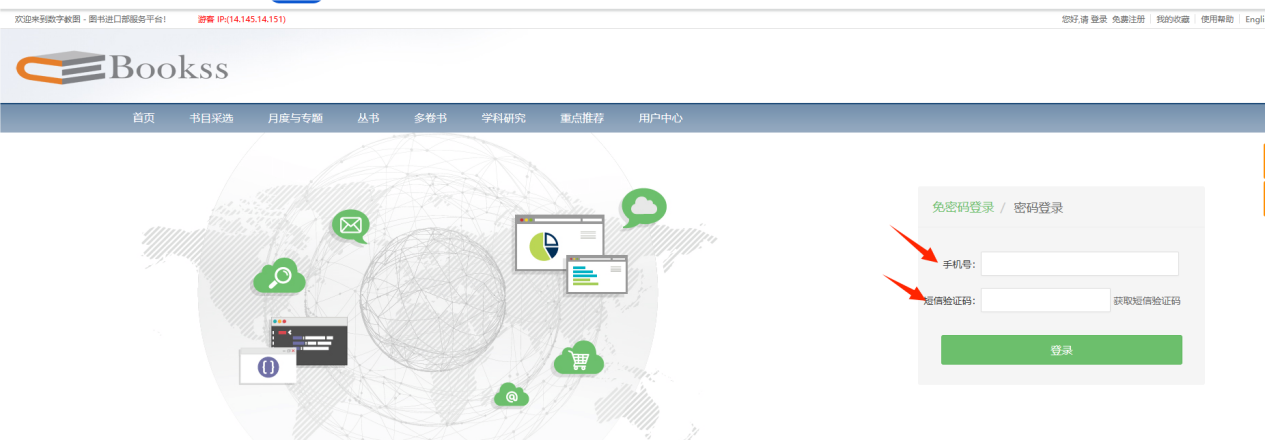
Task: Click the green shopping cart cloud icon
Action: tap(578, 358)
